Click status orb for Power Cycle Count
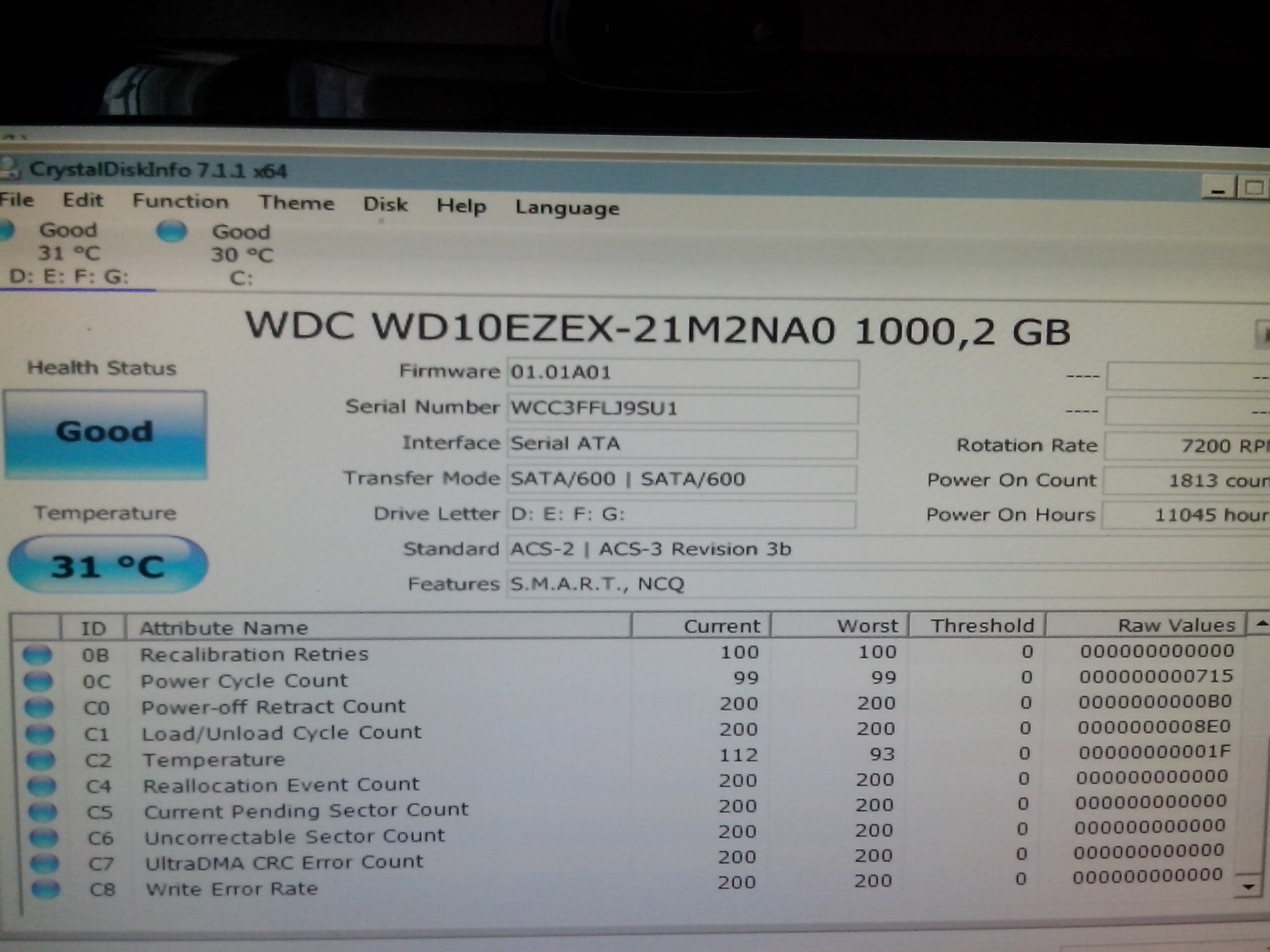 click(x=38, y=681)
